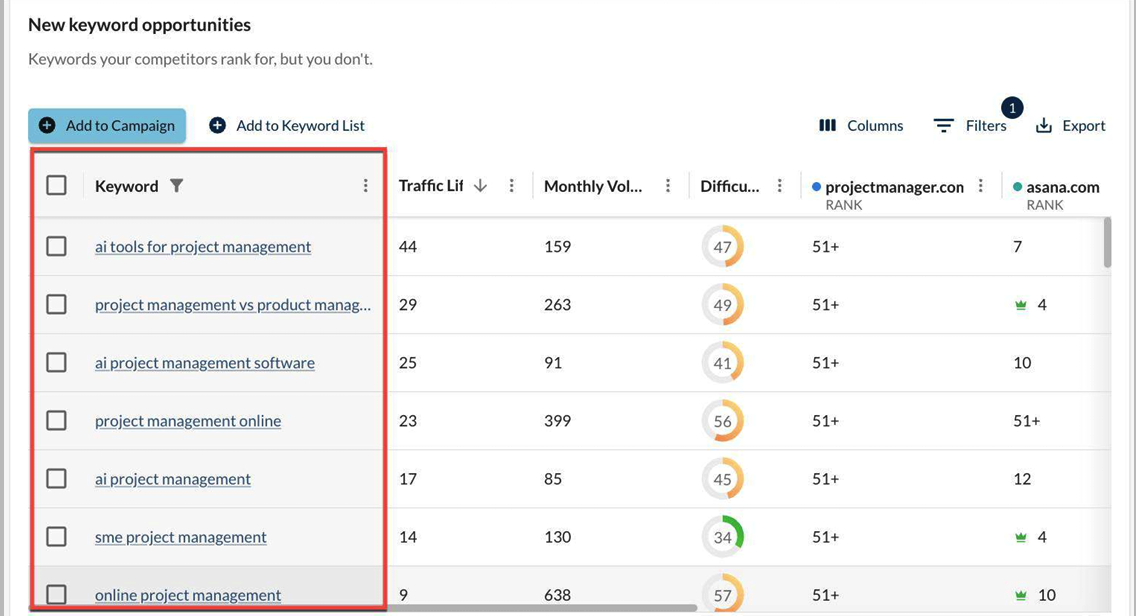The height and width of the screenshot is (616, 1136).
Task: Click the Add to Campaign button
Action: coord(107,125)
